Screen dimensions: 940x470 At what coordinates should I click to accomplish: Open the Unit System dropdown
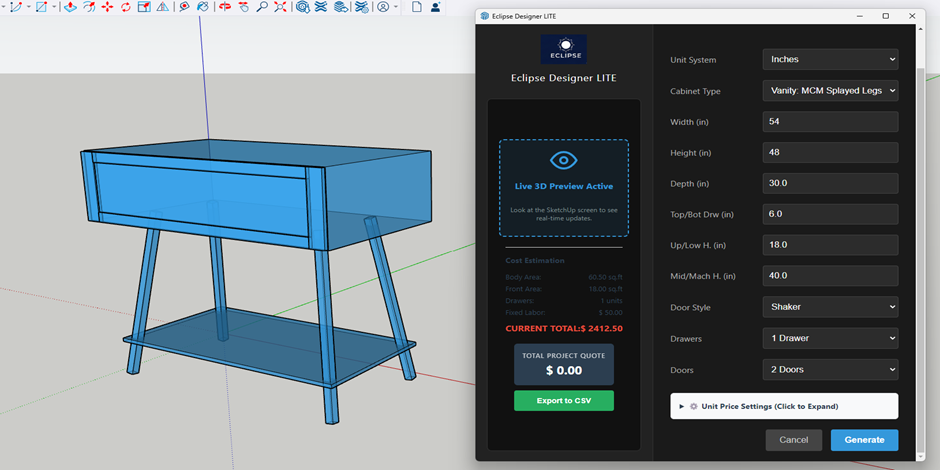(830, 59)
